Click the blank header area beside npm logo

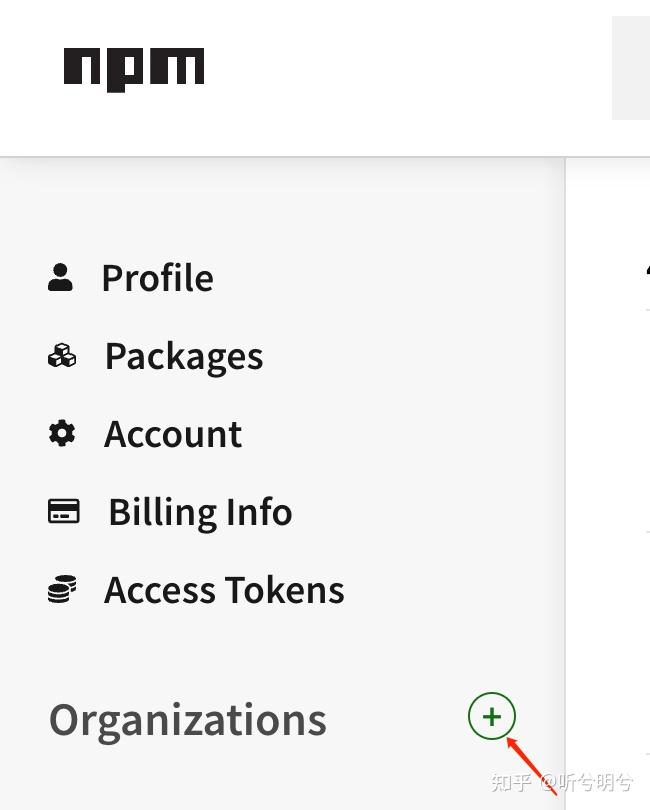click(400, 70)
